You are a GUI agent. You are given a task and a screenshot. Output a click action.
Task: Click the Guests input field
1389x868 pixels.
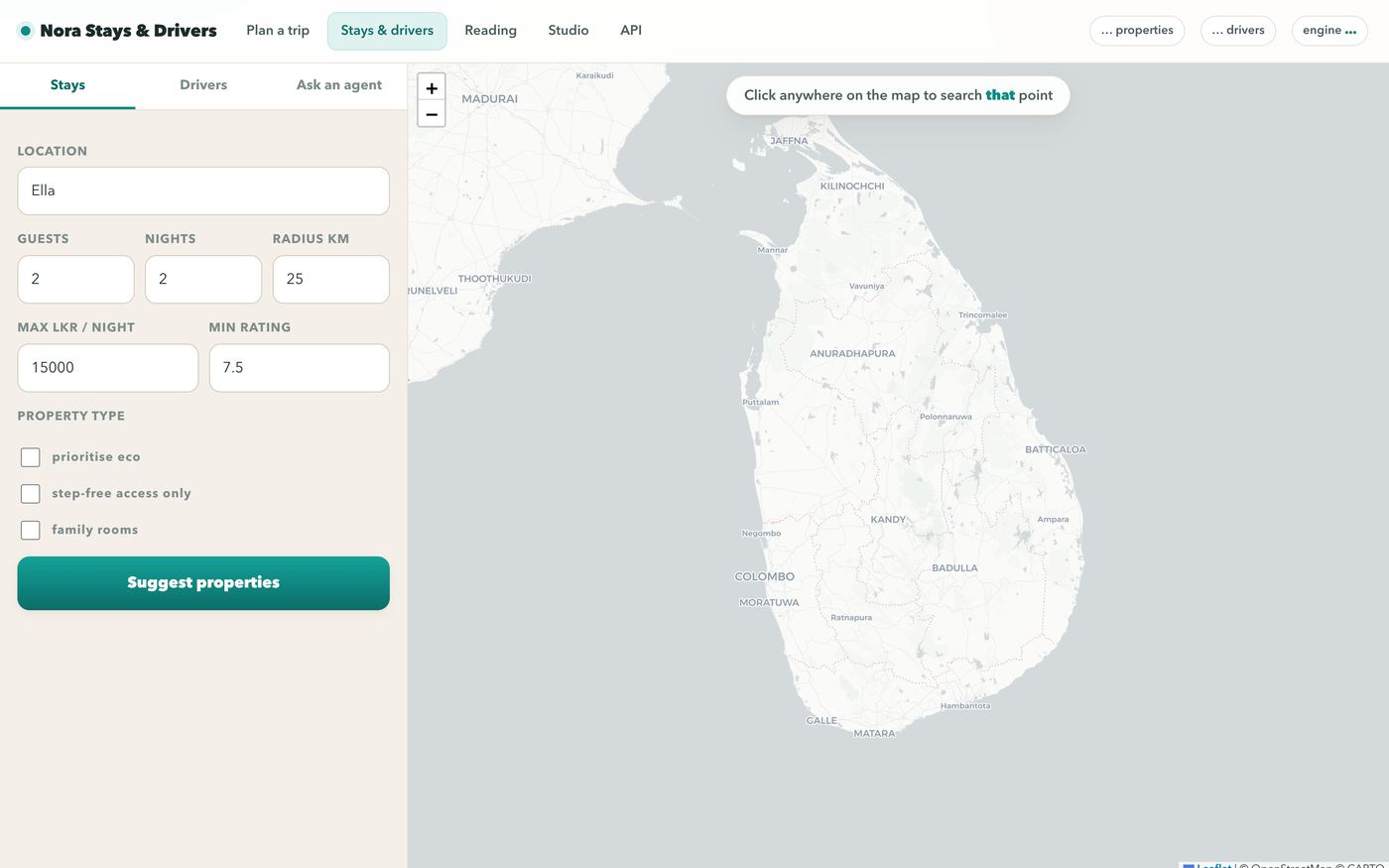pos(75,279)
